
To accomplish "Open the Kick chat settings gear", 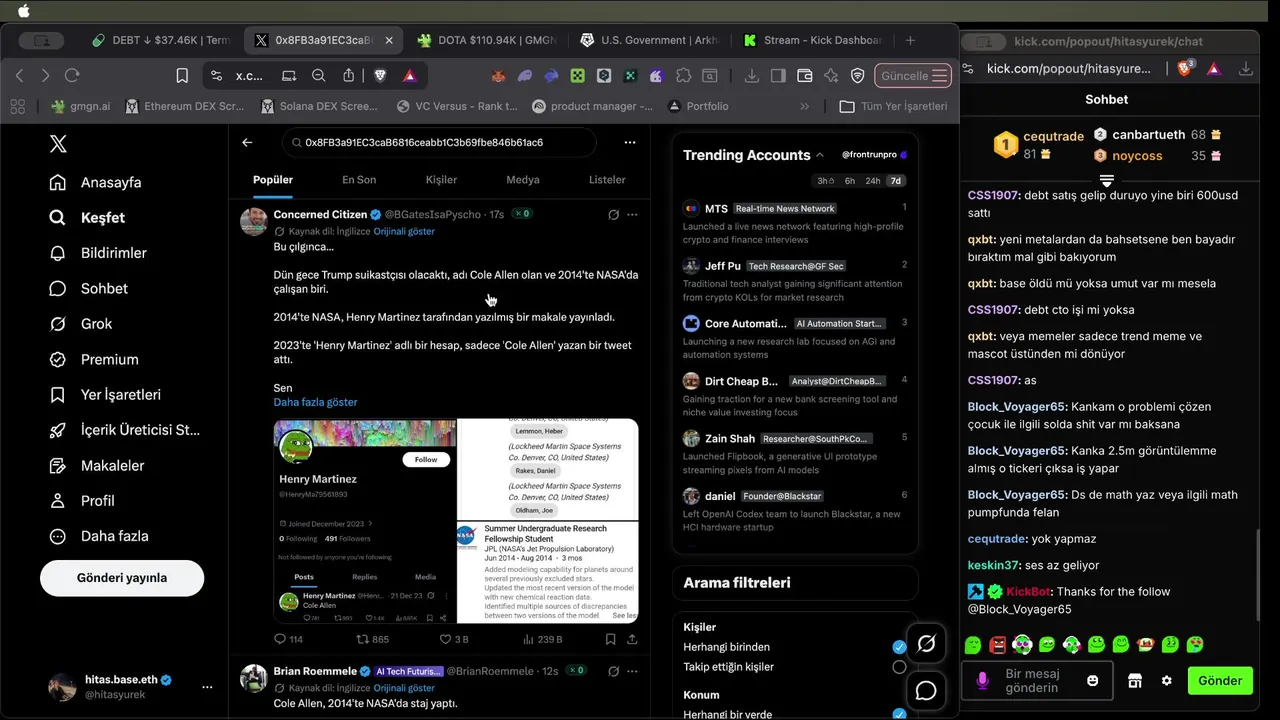I will (x=1166, y=681).
